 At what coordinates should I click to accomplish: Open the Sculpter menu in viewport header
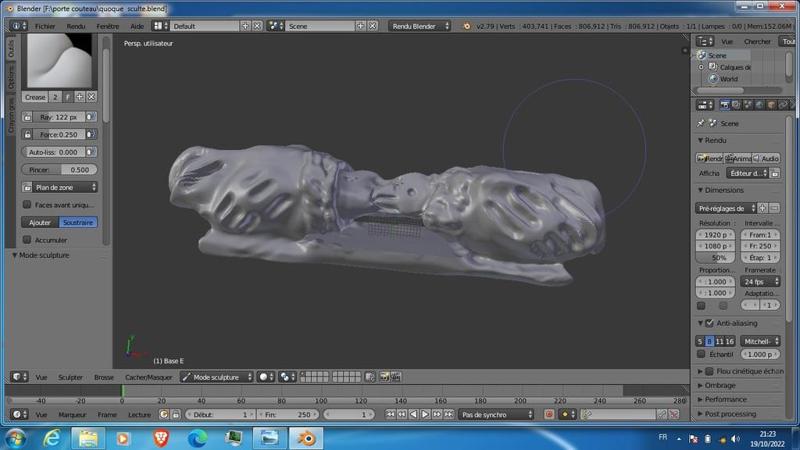(x=70, y=378)
